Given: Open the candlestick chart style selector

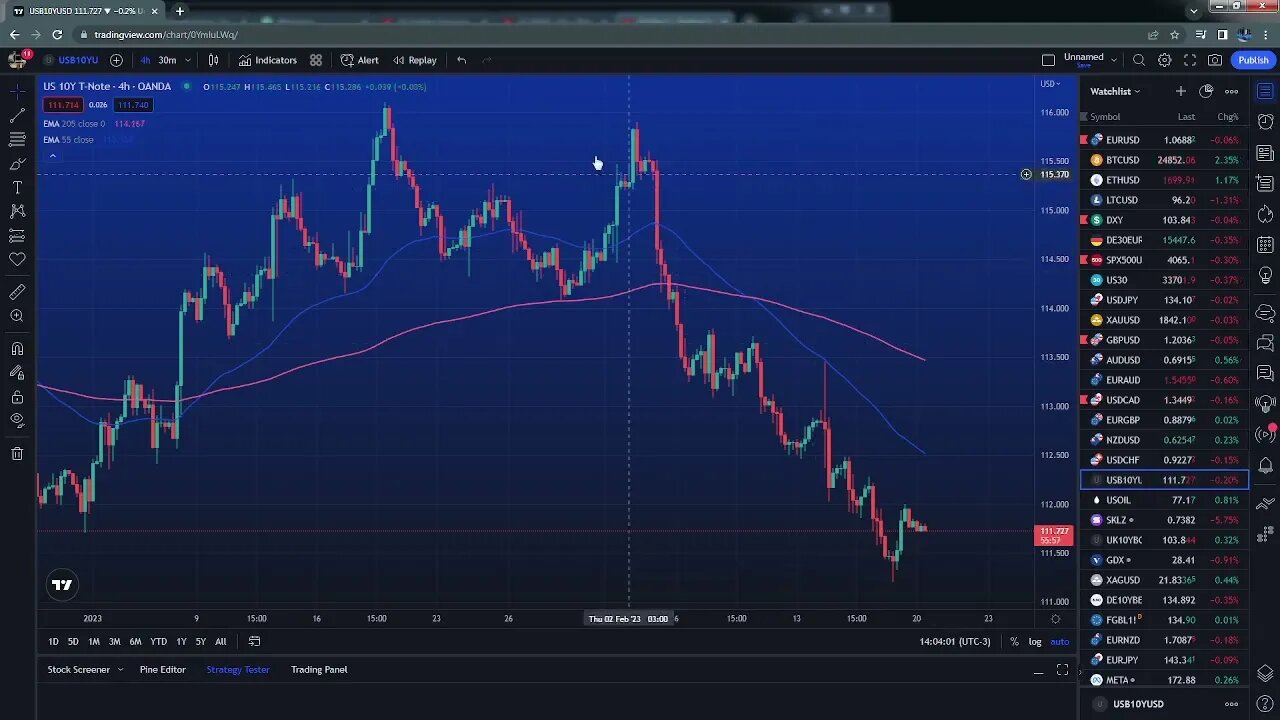Looking at the screenshot, I should coord(213,60).
